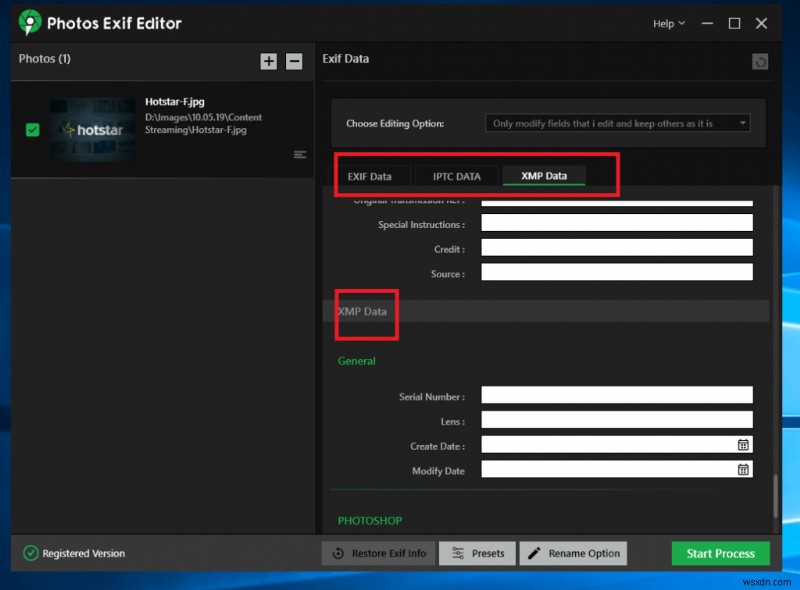Open the editing option dropdown
The height and width of the screenshot is (590, 800).
coord(616,122)
